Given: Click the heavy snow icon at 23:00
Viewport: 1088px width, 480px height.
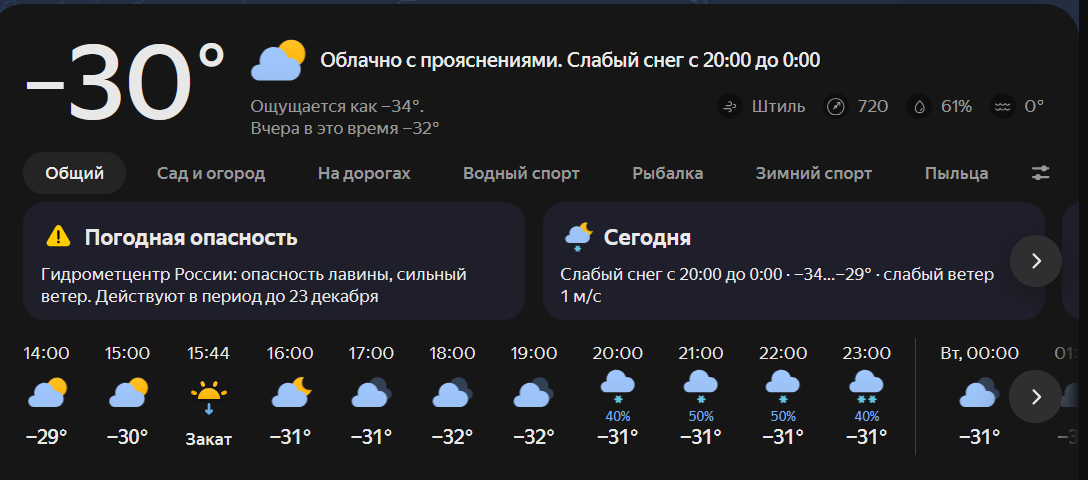Looking at the screenshot, I should pos(865,384).
